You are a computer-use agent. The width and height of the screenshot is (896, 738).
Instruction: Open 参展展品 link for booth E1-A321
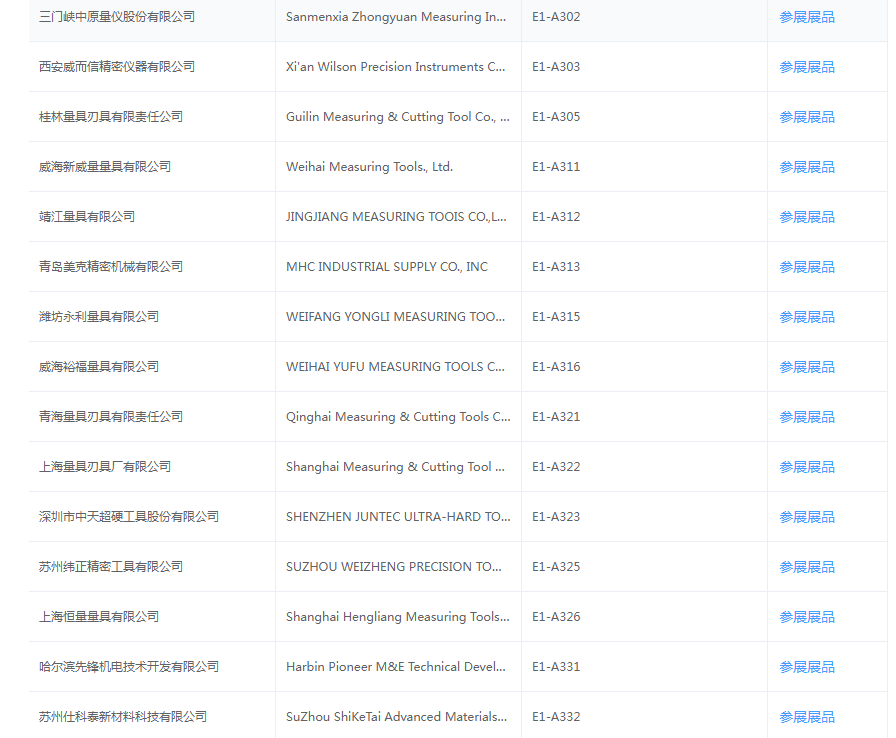tap(807, 417)
